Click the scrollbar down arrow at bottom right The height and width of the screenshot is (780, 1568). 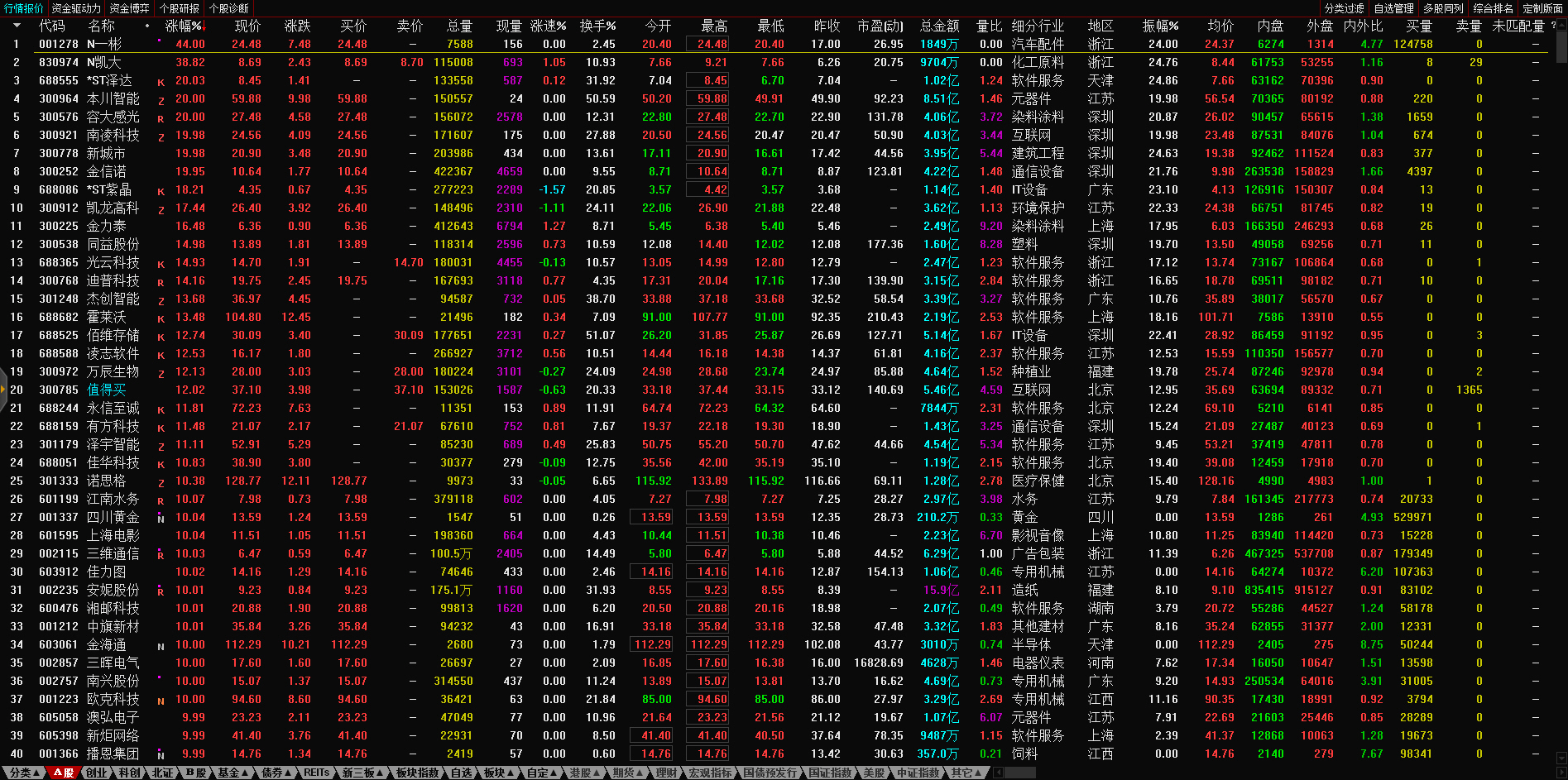pos(1561,758)
